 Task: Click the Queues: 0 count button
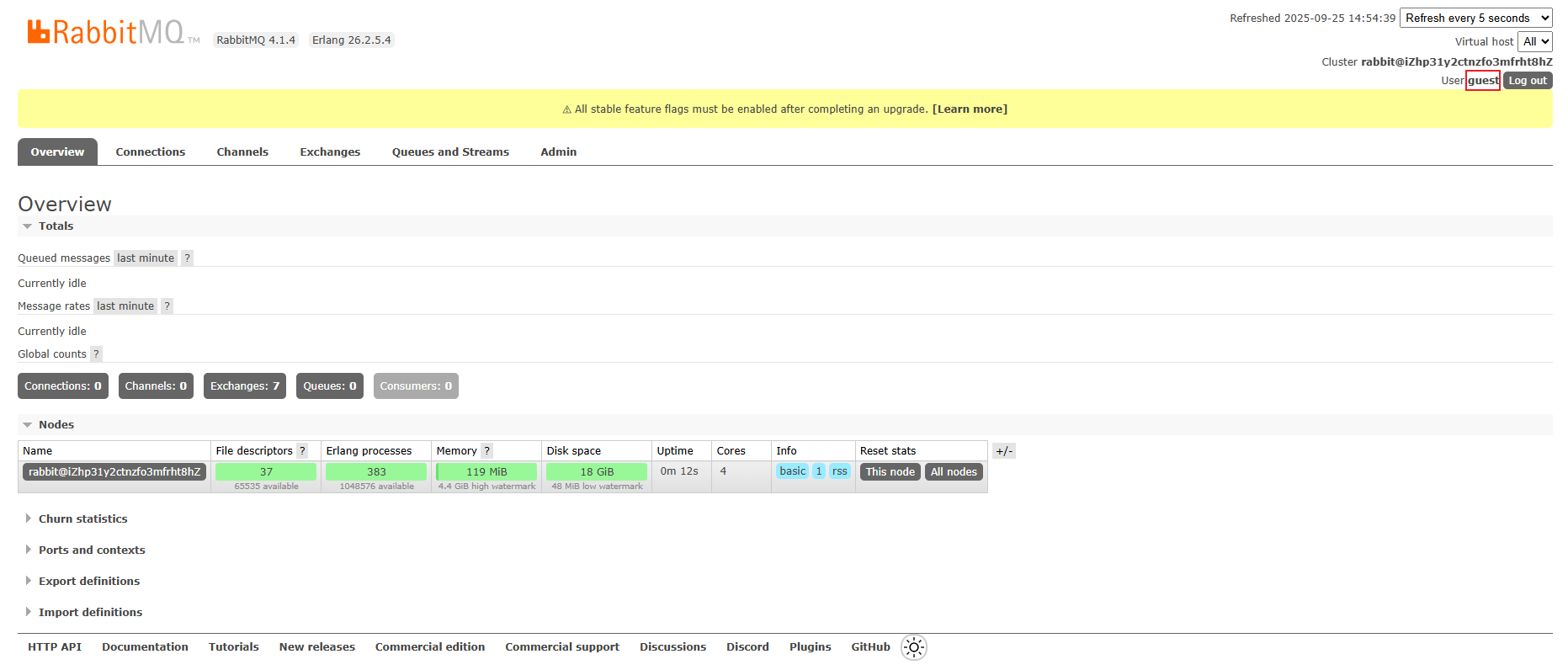(x=330, y=386)
